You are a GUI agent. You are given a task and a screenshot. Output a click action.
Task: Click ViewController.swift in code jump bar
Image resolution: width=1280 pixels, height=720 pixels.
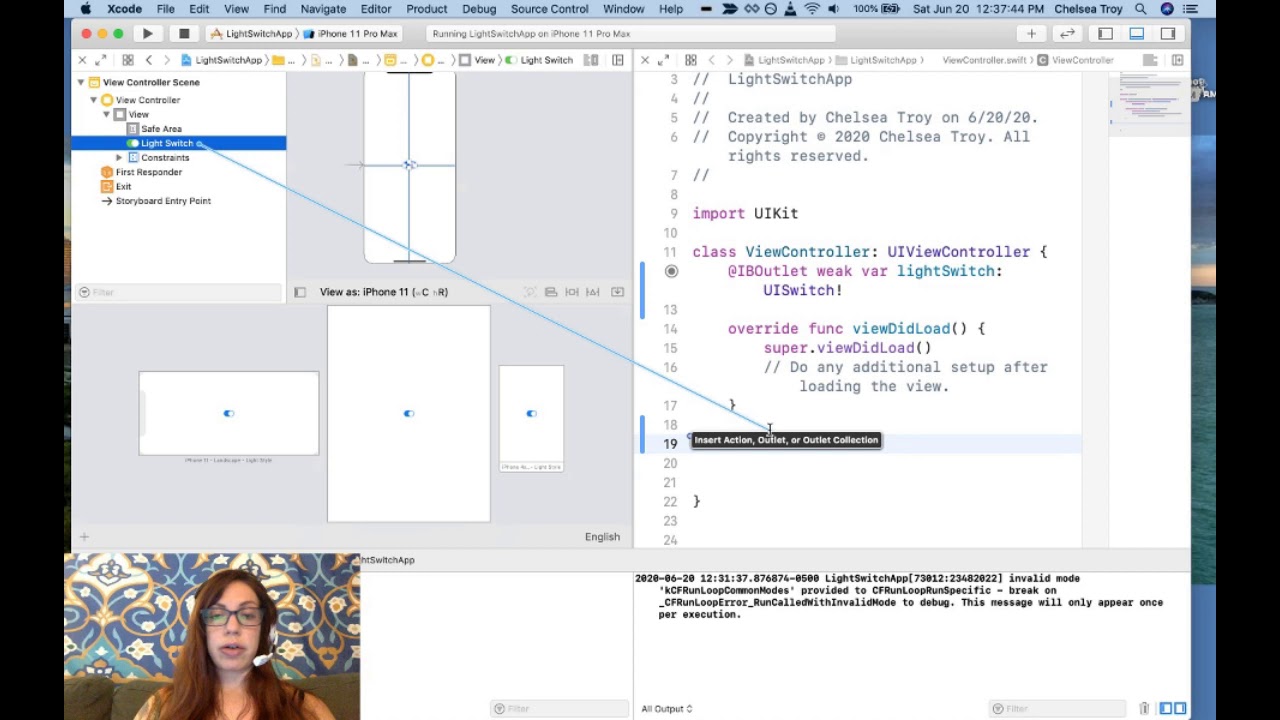click(x=985, y=60)
